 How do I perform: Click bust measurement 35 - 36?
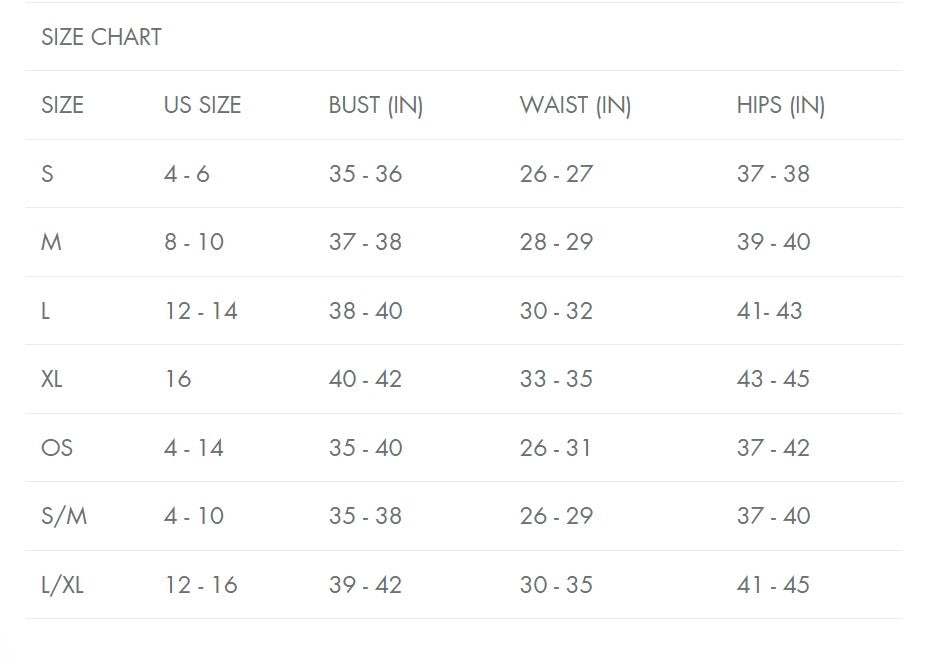click(x=365, y=174)
